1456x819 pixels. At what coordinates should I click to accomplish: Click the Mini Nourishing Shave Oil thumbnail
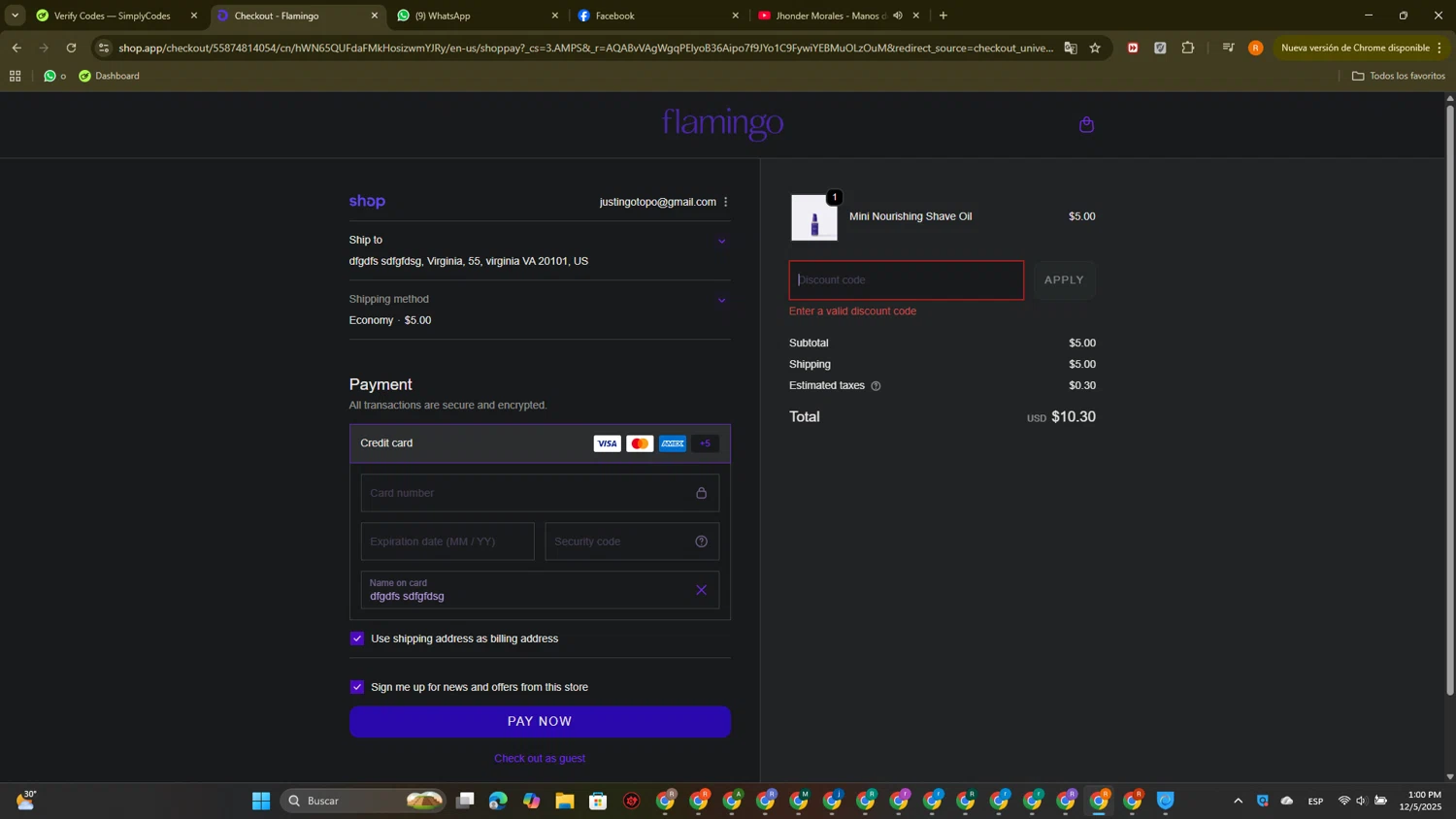[x=814, y=217]
